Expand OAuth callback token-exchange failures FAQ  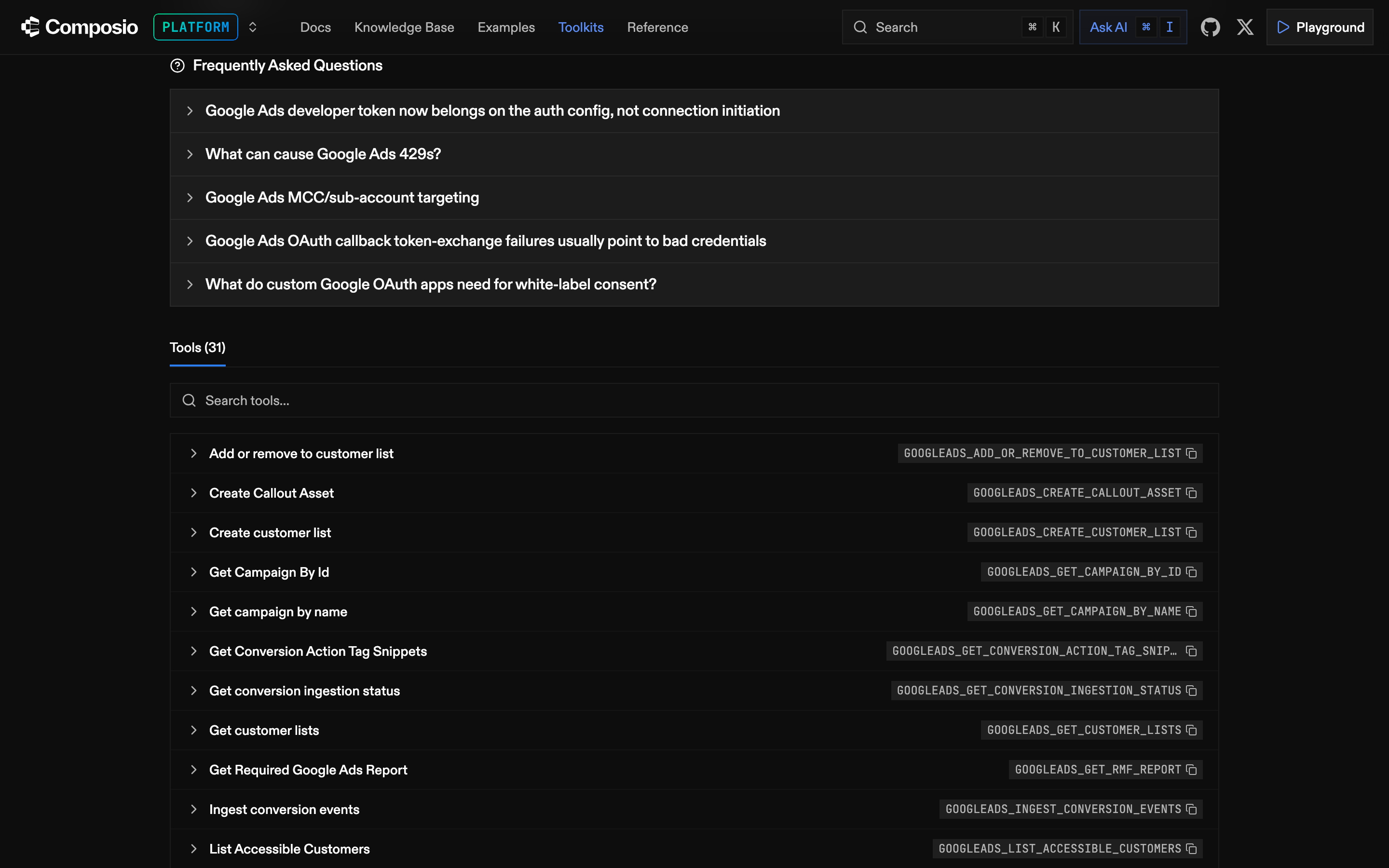pos(694,241)
